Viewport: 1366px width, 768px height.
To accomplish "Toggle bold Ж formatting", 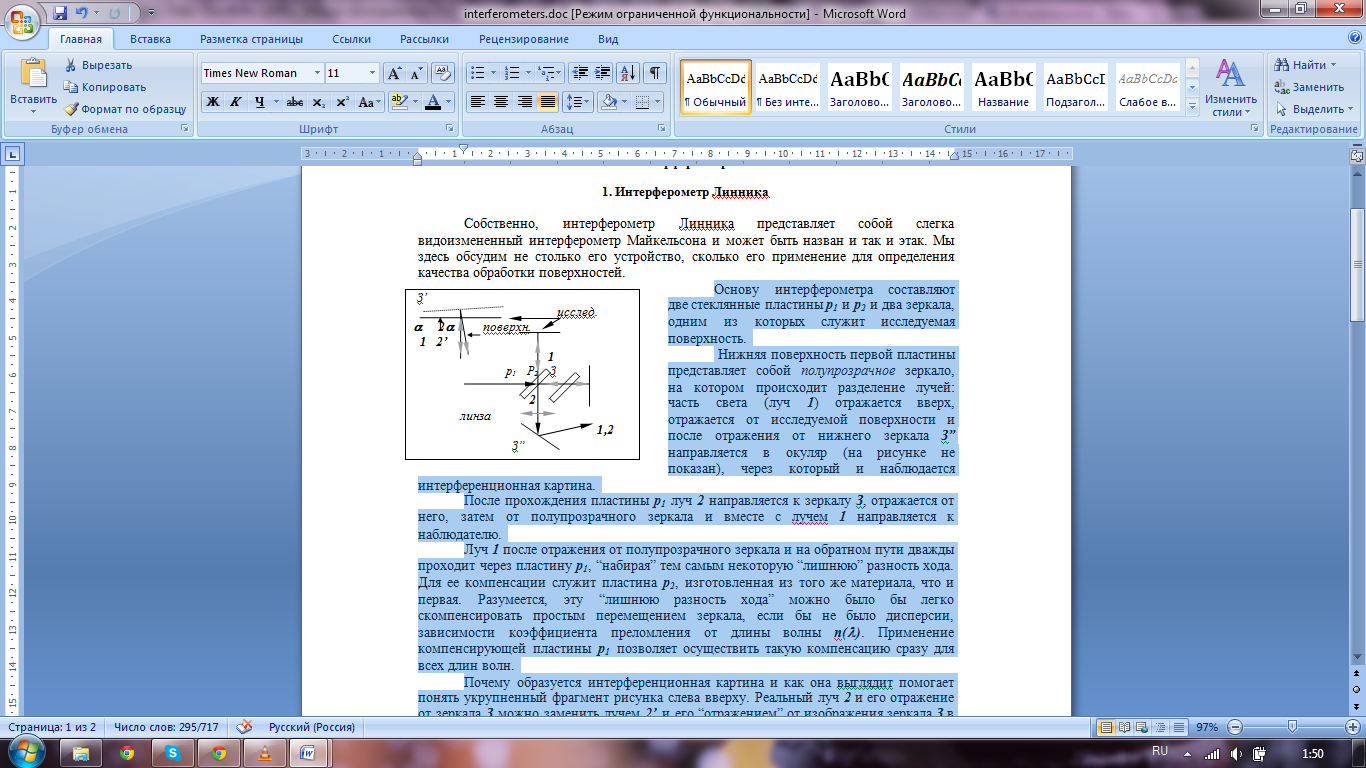I will pyautogui.click(x=213, y=102).
